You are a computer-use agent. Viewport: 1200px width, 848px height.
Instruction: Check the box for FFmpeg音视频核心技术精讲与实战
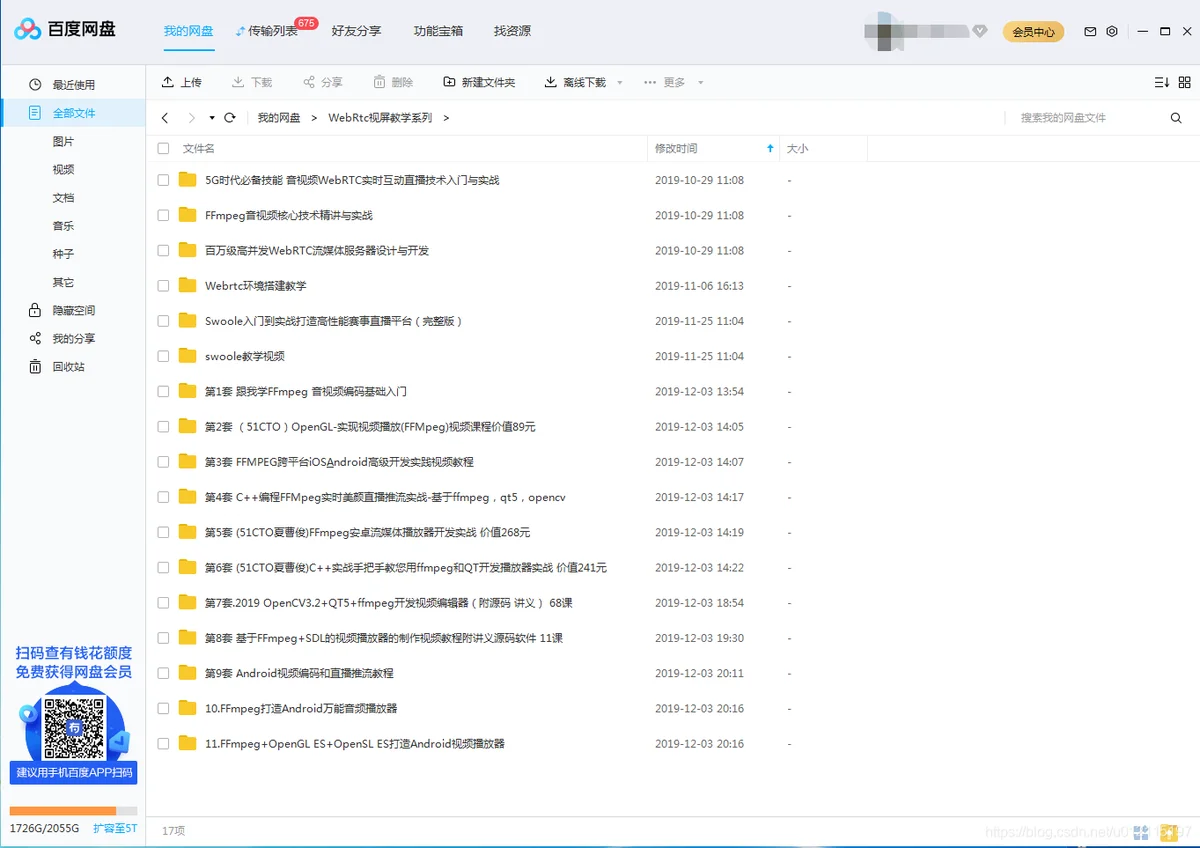click(x=164, y=215)
